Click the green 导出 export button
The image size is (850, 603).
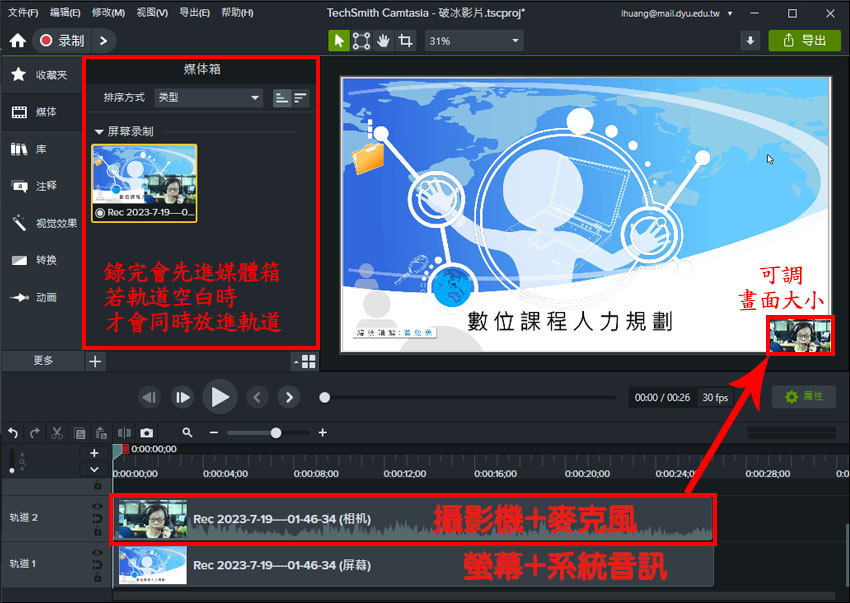tap(805, 41)
